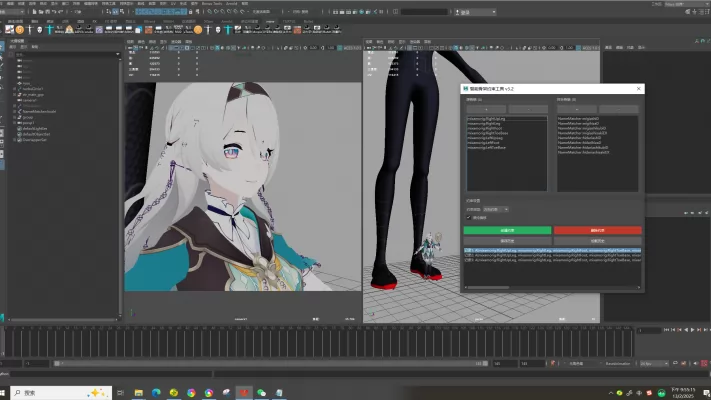Image resolution: width=711 pixels, height=400 pixels.
Task: Play the animation forwards
Action: [x=692, y=330]
